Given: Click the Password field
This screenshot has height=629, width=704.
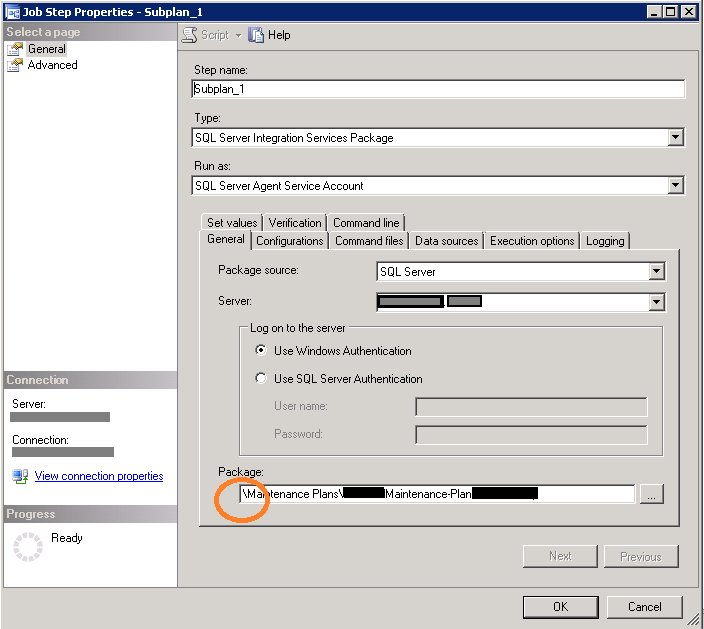Looking at the screenshot, I should (531, 435).
